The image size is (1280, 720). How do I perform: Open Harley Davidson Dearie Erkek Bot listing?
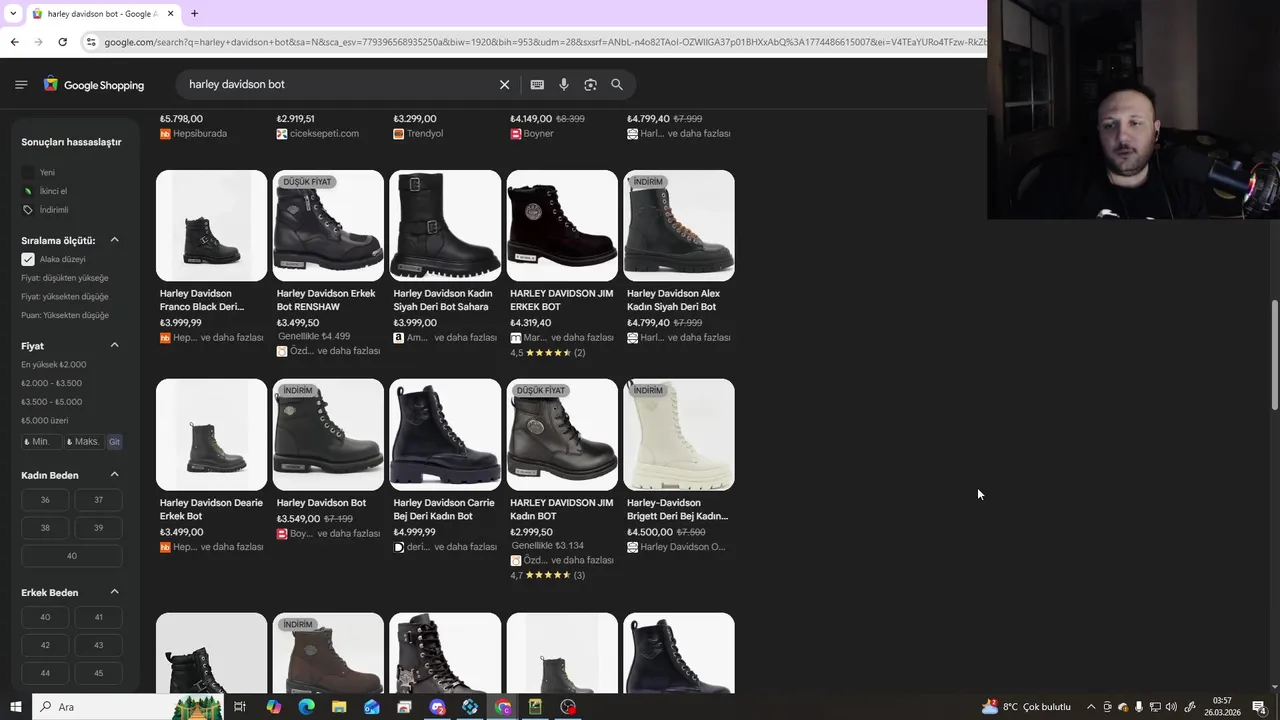pos(212,434)
